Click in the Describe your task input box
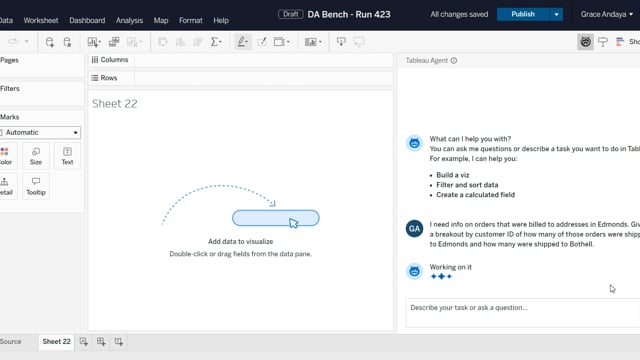The height and width of the screenshot is (360, 640). click(522, 313)
